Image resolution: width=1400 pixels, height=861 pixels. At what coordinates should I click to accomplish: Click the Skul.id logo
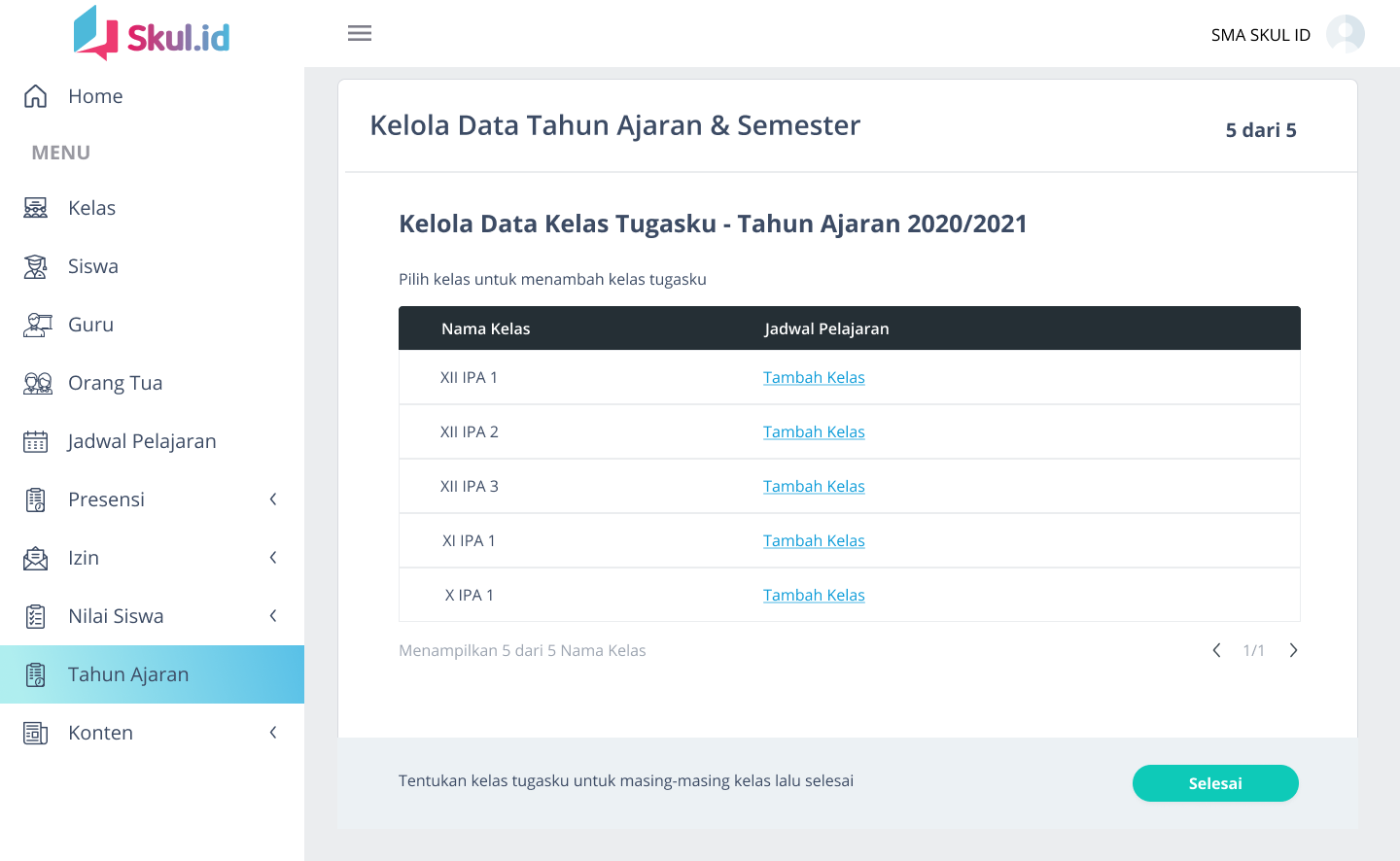coord(152,34)
